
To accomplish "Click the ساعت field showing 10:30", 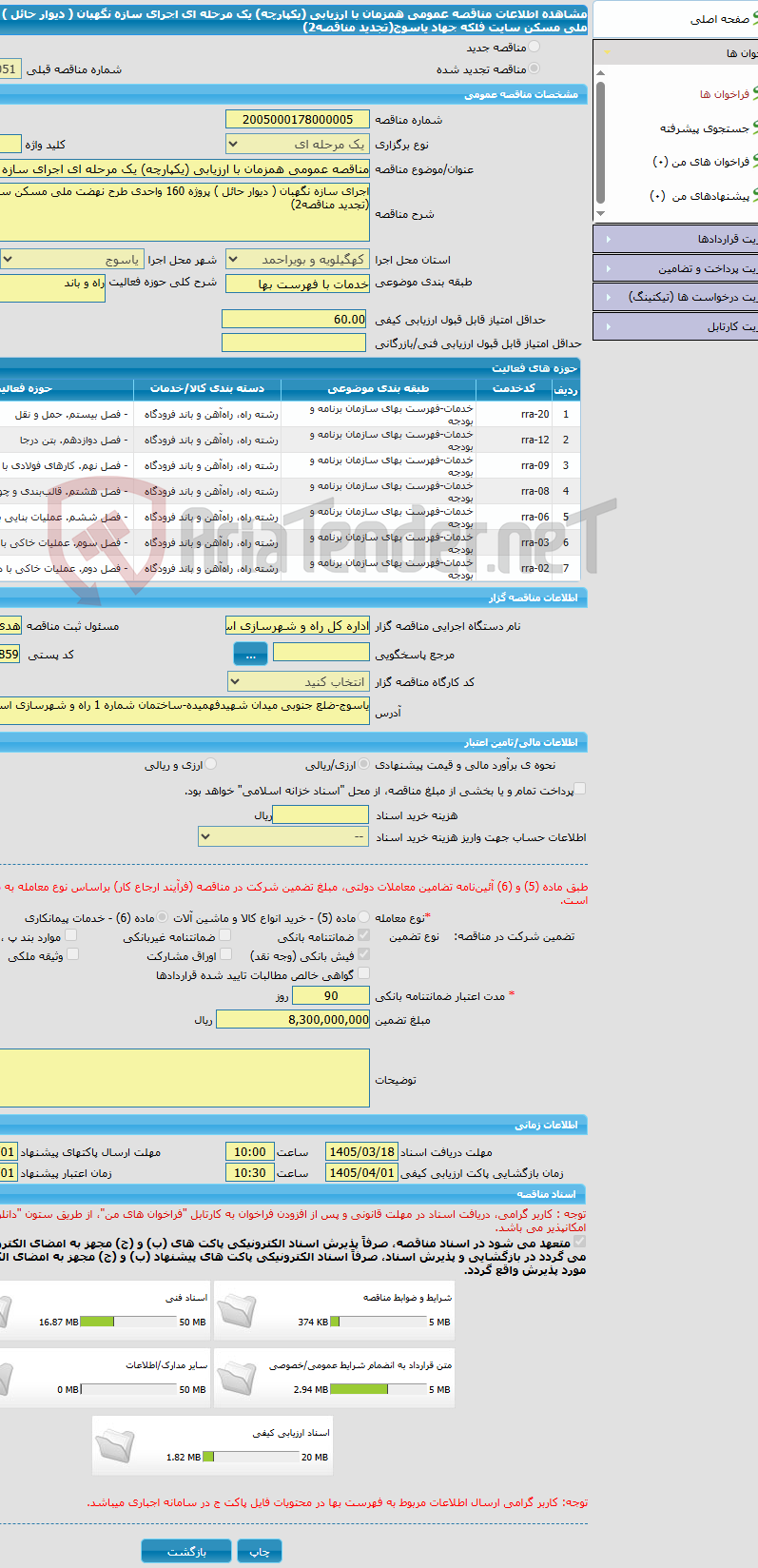I will pos(249,1172).
